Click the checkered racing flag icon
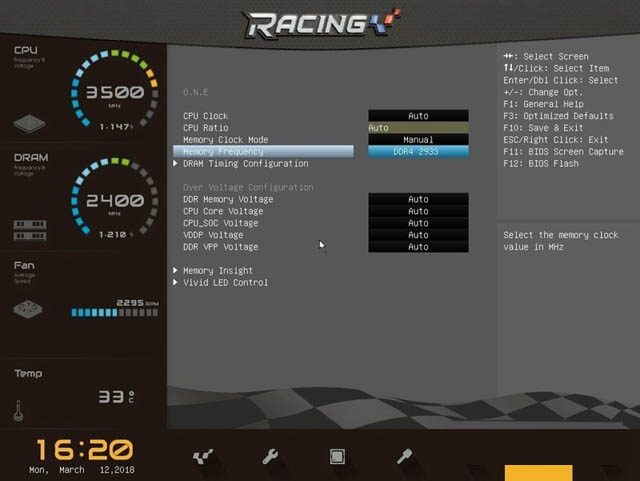Viewport: 640px width, 481px height. point(203,457)
